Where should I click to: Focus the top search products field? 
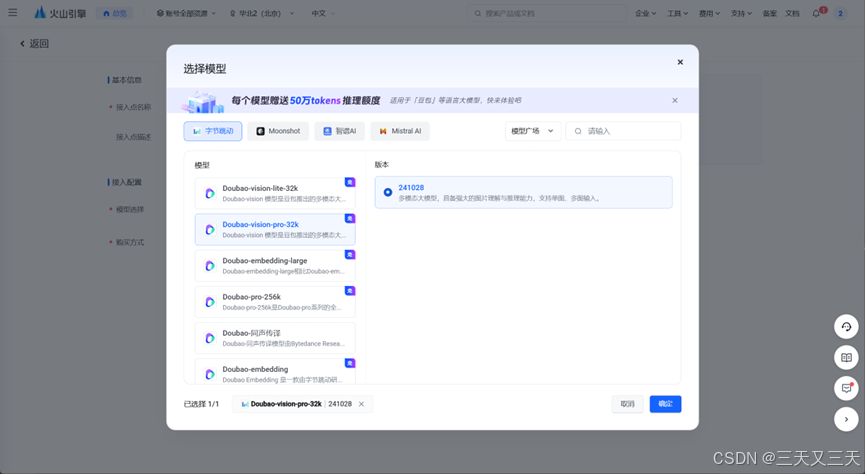point(547,13)
